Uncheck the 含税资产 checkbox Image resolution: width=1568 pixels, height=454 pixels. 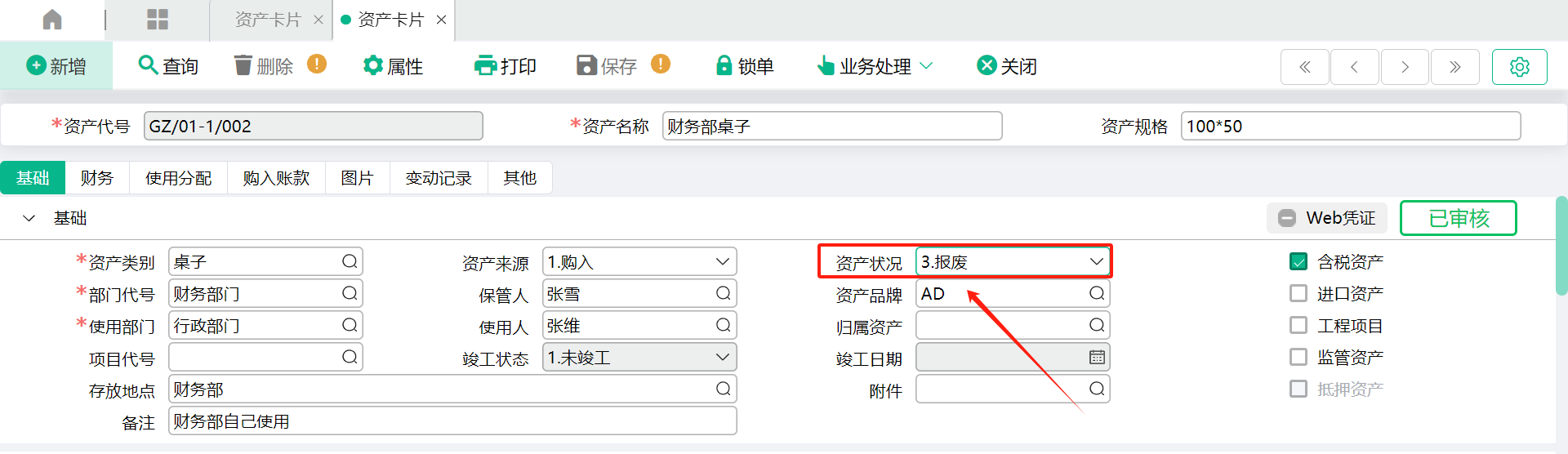[x=1298, y=261]
